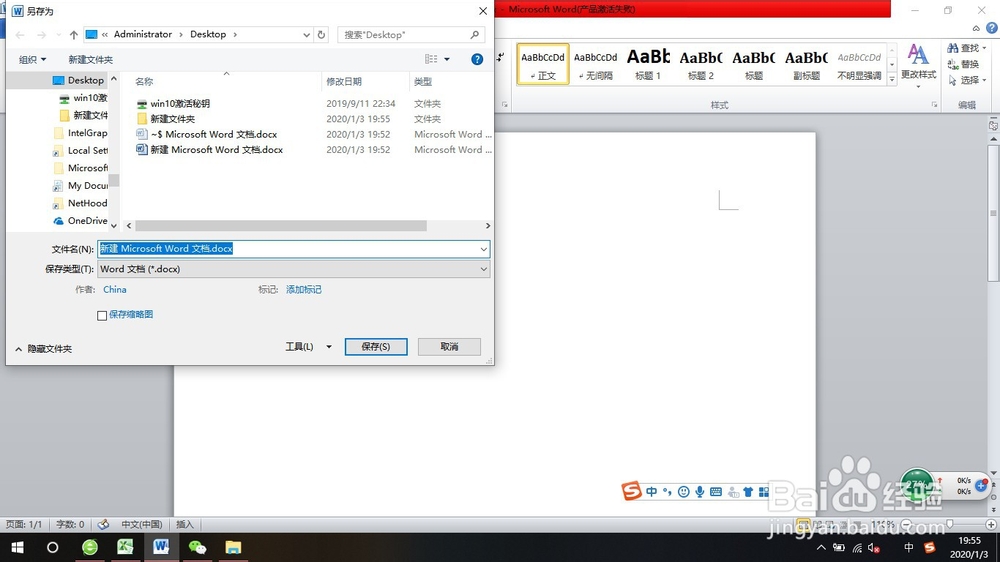This screenshot has width=1000, height=562.
Task: Expand address bar previous locations dropdown
Action: 306,34
